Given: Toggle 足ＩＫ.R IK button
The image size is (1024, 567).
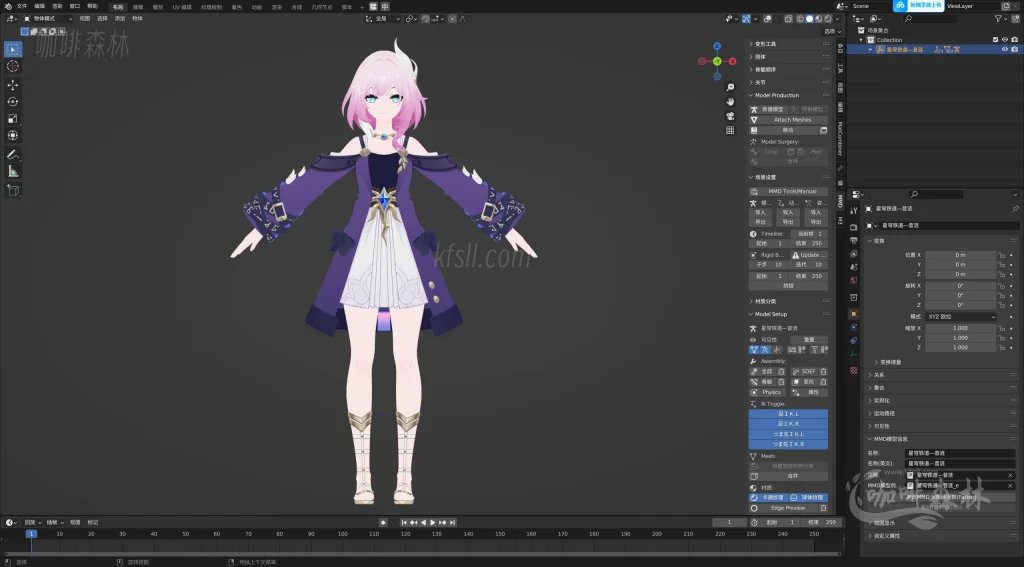Looking at the screenshot, I should [788, 424].
